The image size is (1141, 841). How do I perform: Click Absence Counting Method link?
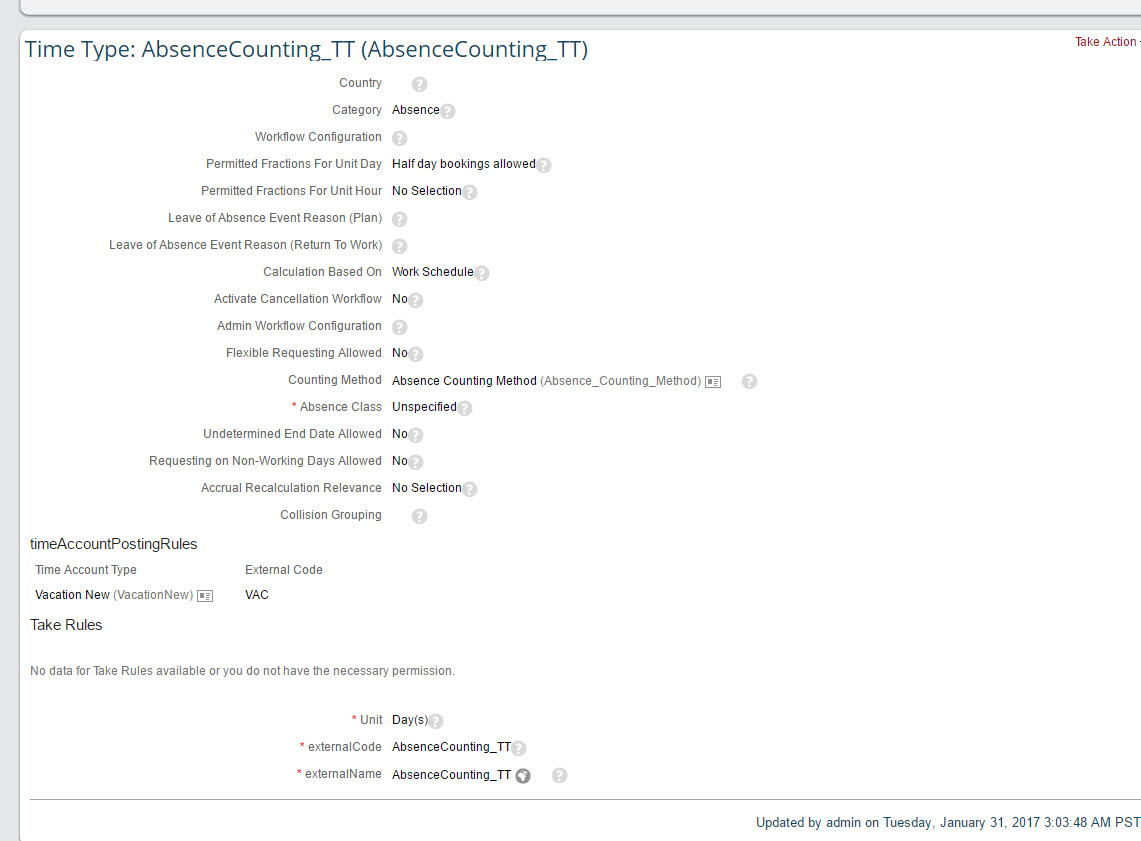464,380
